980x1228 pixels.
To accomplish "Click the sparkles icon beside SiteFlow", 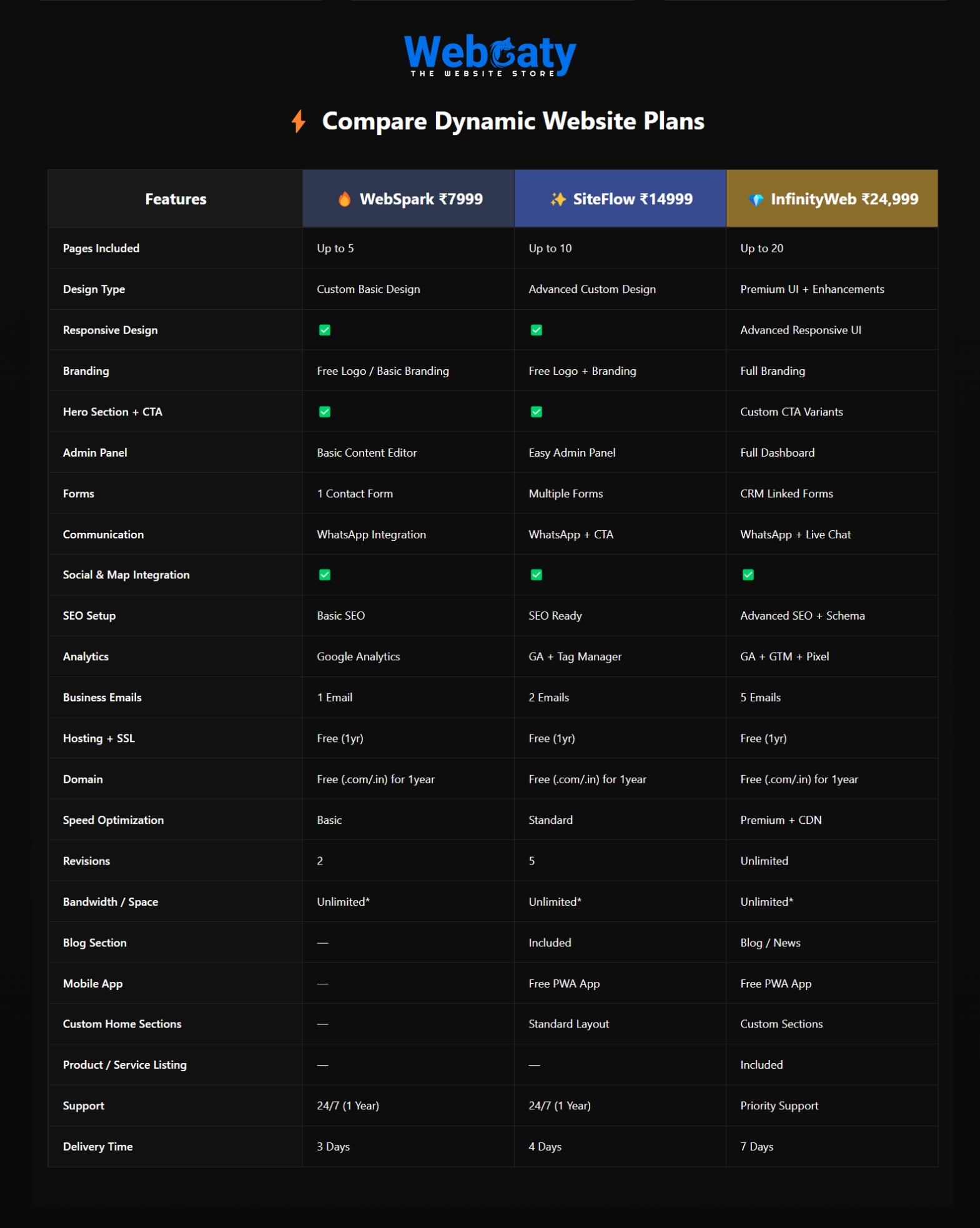I will pyautogui.click(x=557, y=199).
